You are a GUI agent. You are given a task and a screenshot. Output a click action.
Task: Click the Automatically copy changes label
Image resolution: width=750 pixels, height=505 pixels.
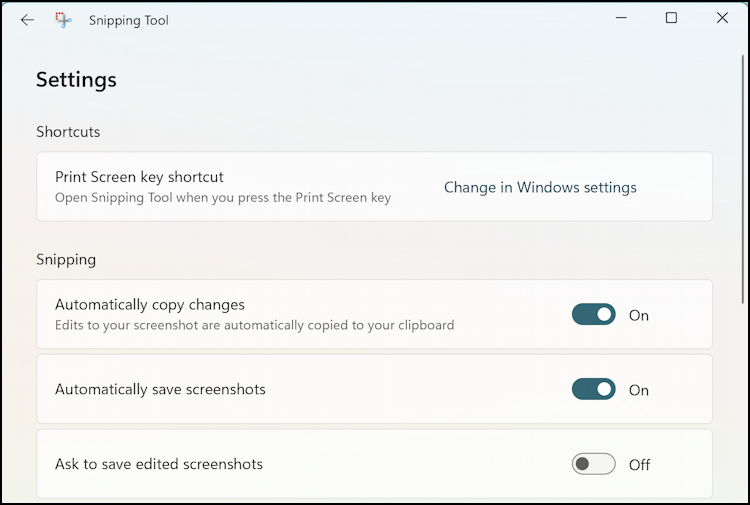(150, 305)
